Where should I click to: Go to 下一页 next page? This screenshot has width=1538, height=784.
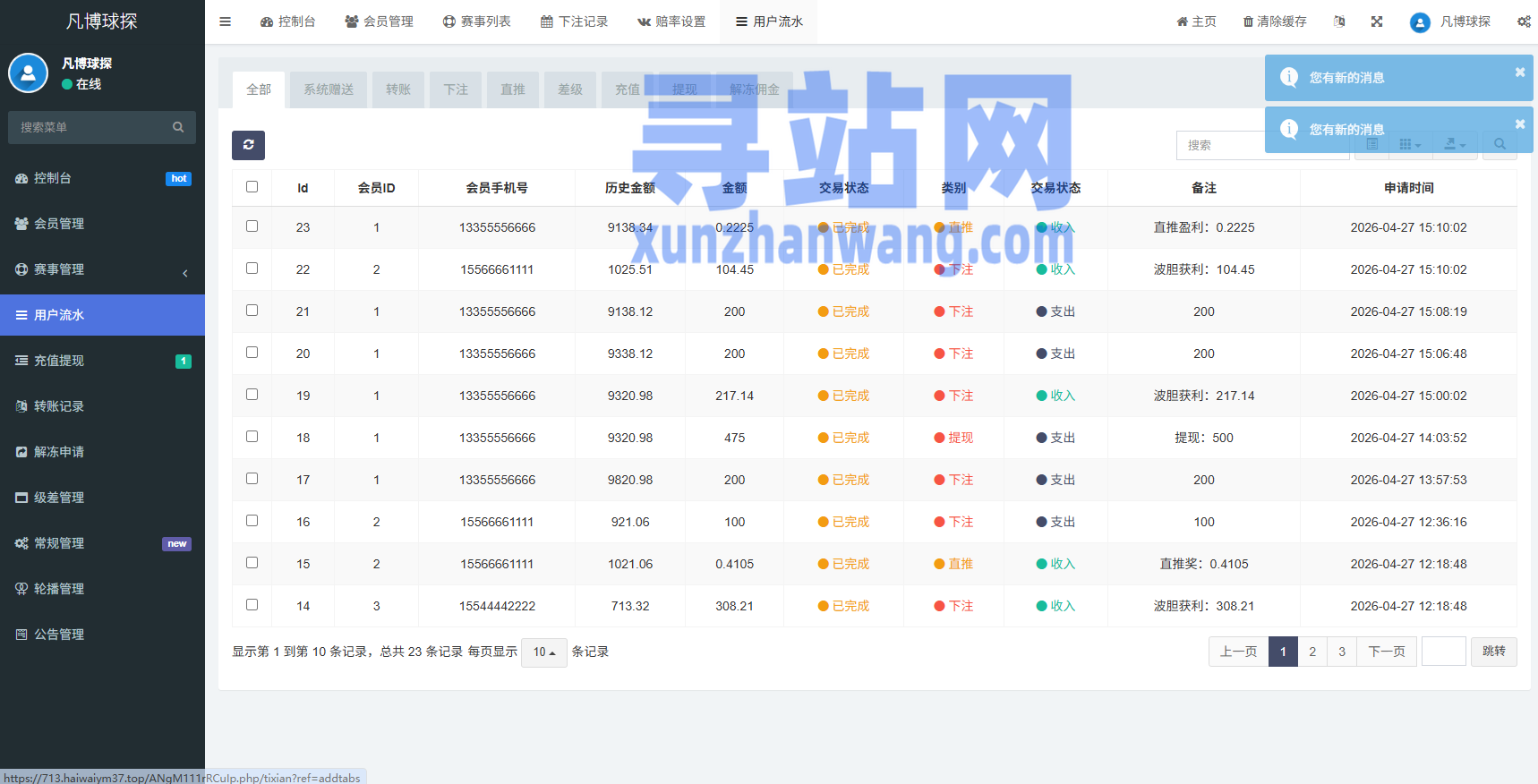click(1387, 652)
